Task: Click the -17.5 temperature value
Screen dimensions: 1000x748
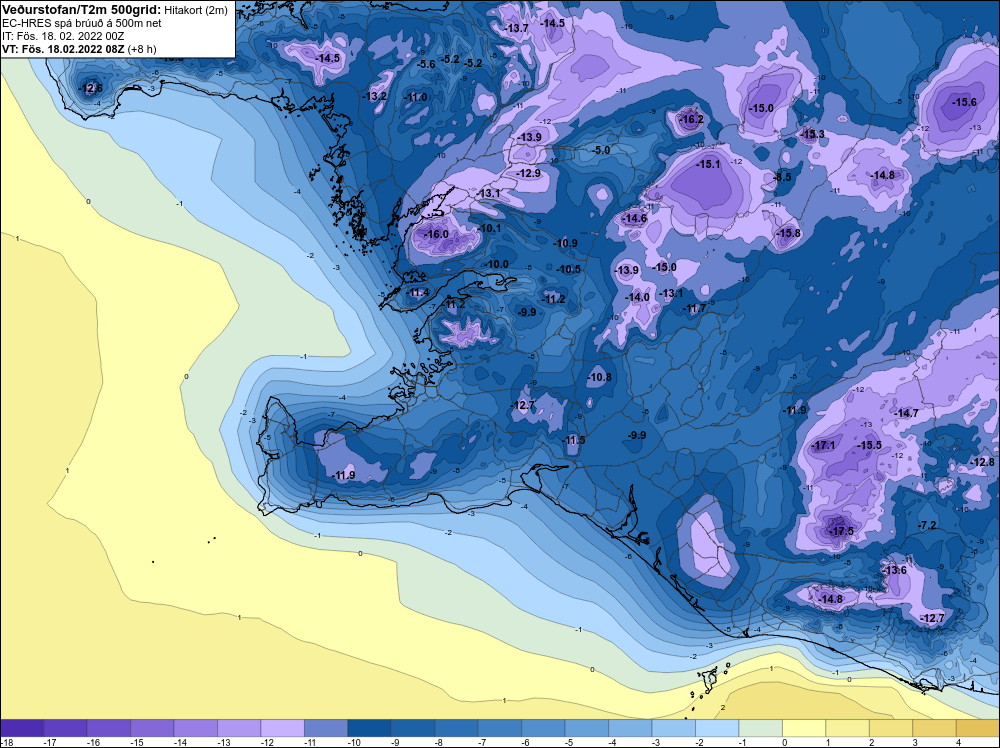Action: pyautogui.click(x=840, y=531)
